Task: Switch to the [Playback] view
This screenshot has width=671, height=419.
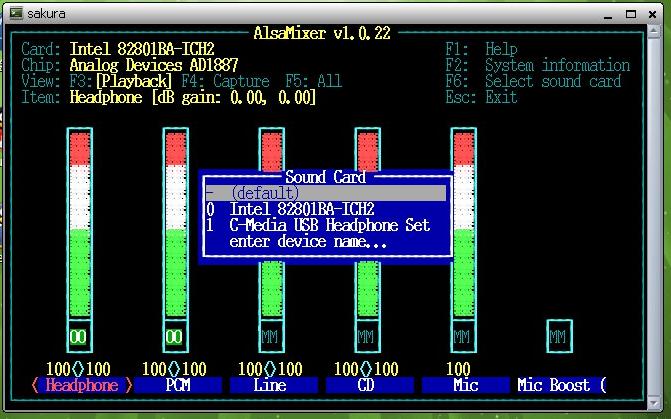Action: [134, 81]
